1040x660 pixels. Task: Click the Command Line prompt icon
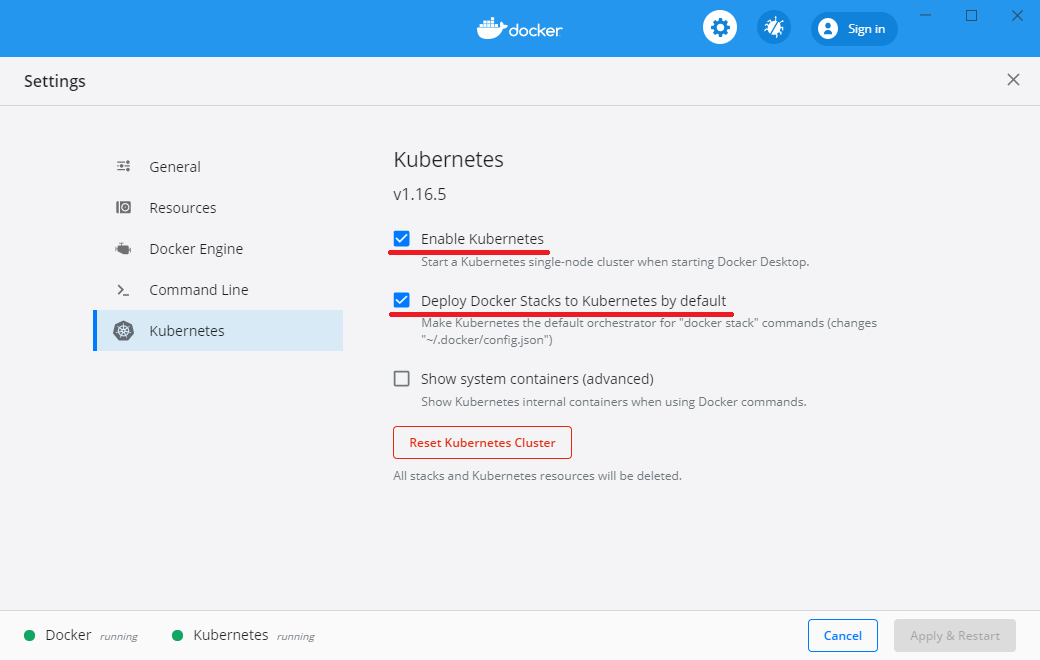coord(123,290)
